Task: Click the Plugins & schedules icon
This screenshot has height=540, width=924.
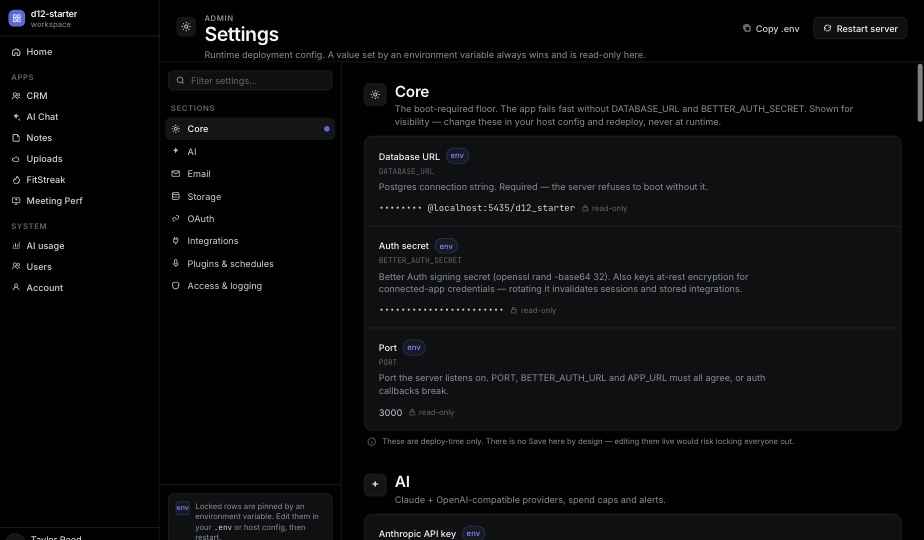Action: (x=176, y=263)
